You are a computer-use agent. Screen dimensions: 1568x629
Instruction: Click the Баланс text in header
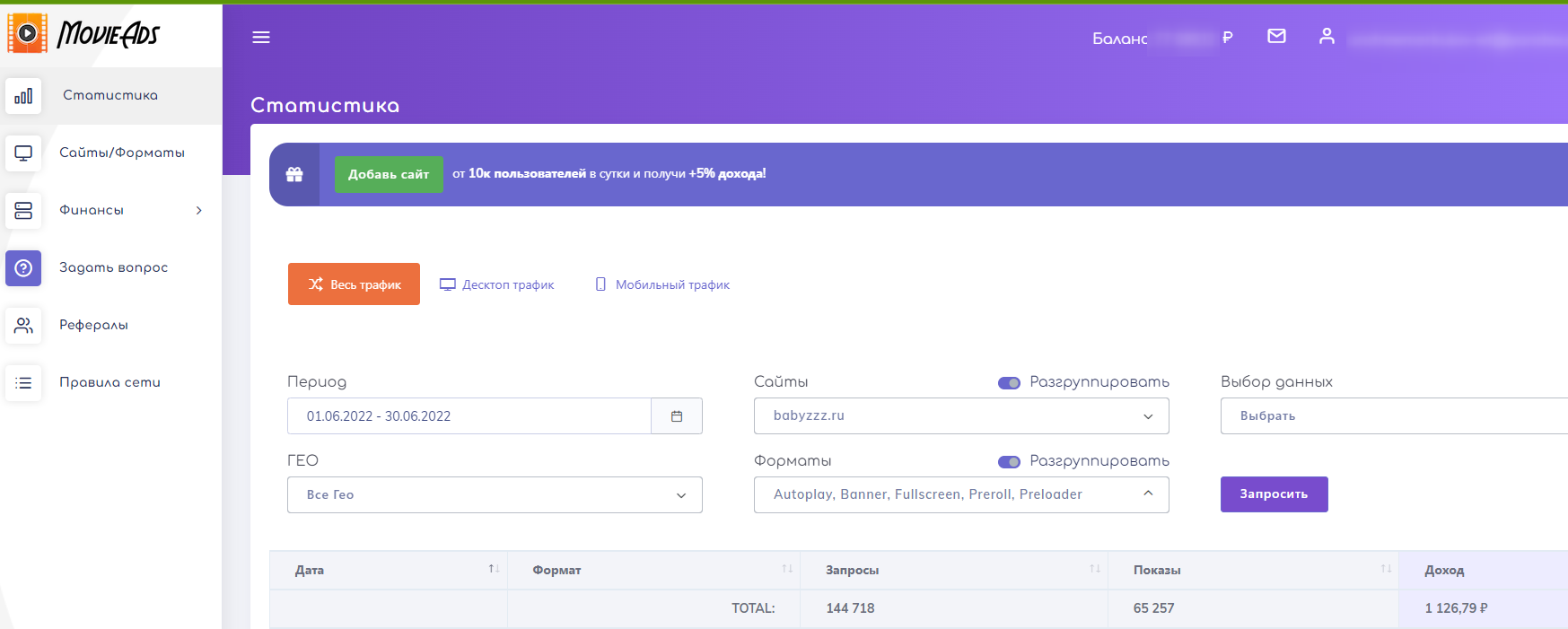(x=1119, y=39)
